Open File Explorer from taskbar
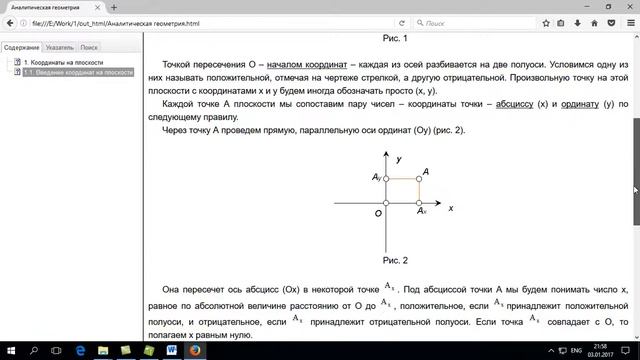The image size is (640, 360). [103, 351]
